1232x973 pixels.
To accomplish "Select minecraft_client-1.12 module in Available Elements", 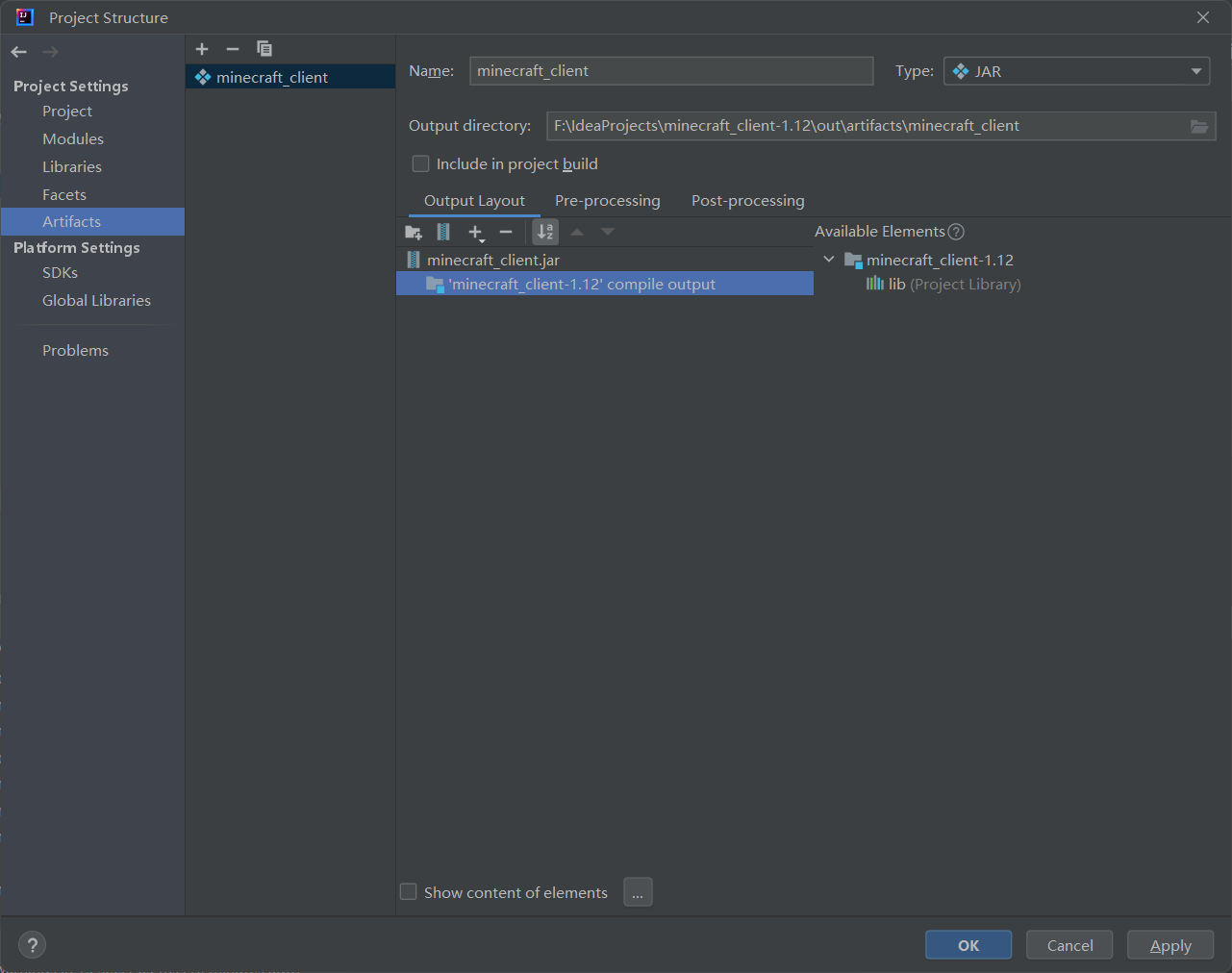I will pyautogui.click(x=940, y=260).
